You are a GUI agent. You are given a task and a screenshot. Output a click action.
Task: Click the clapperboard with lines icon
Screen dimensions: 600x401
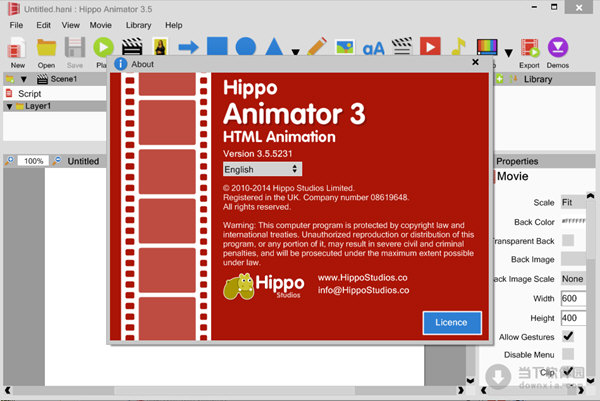point(402,46)
